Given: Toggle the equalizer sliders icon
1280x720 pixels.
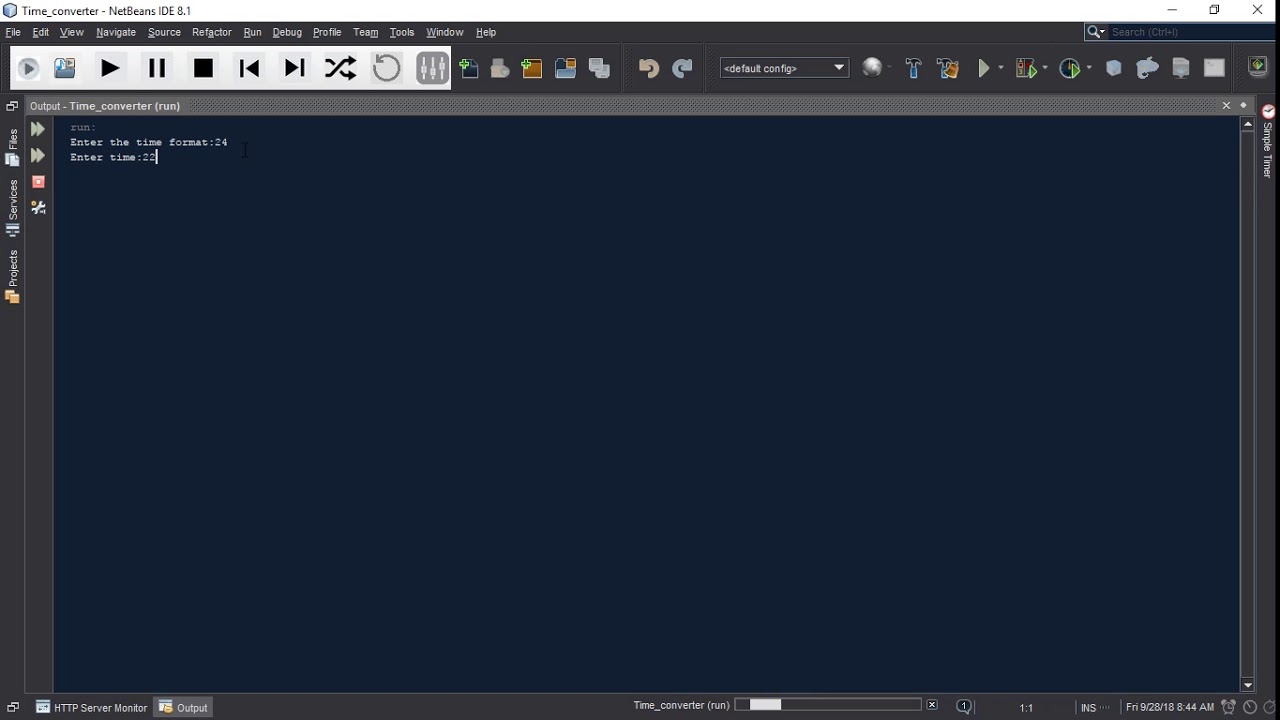Looking at the screenshot, I should pos(432,68).
